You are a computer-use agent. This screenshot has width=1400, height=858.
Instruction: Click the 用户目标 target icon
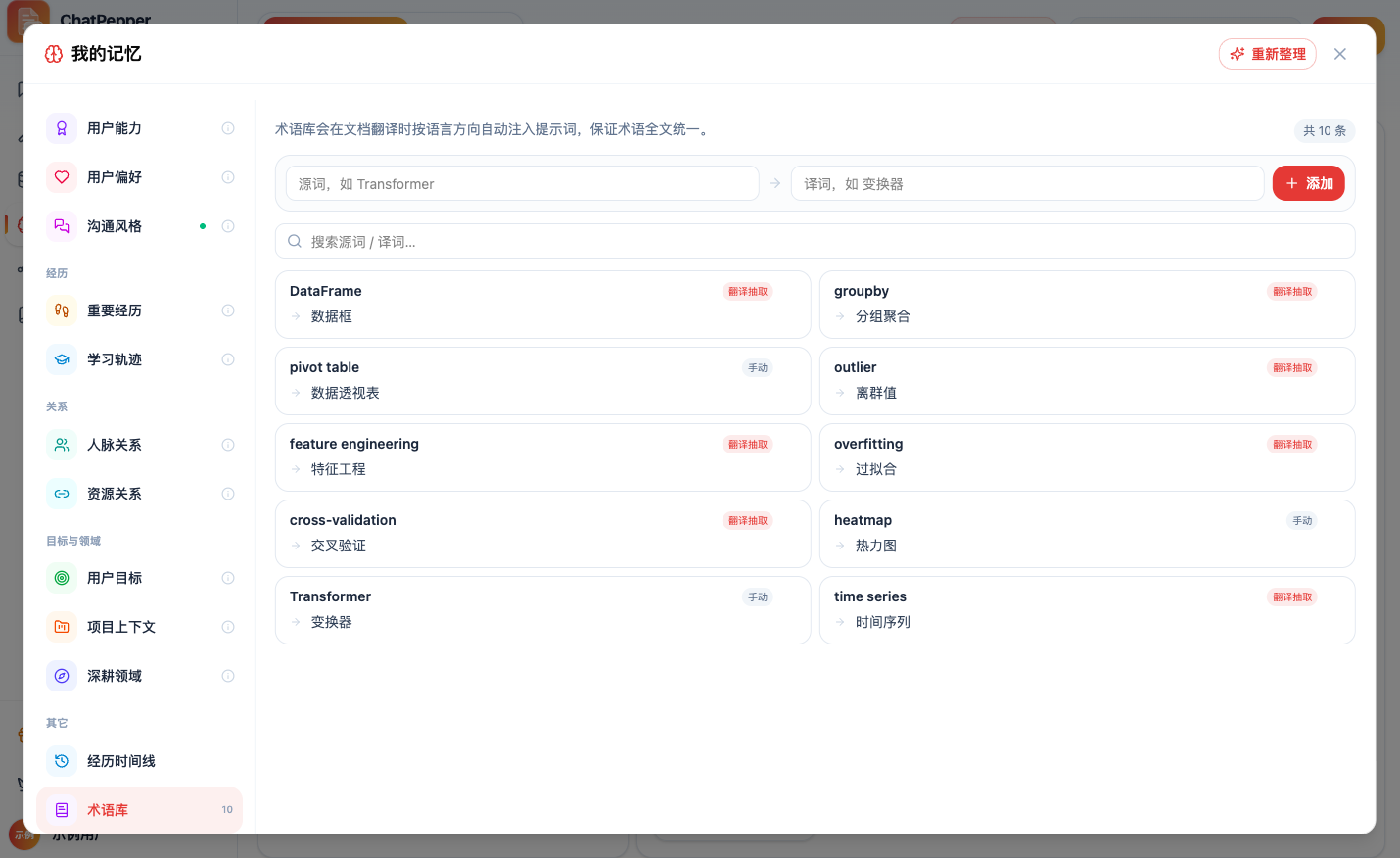[x=62, y=578]
